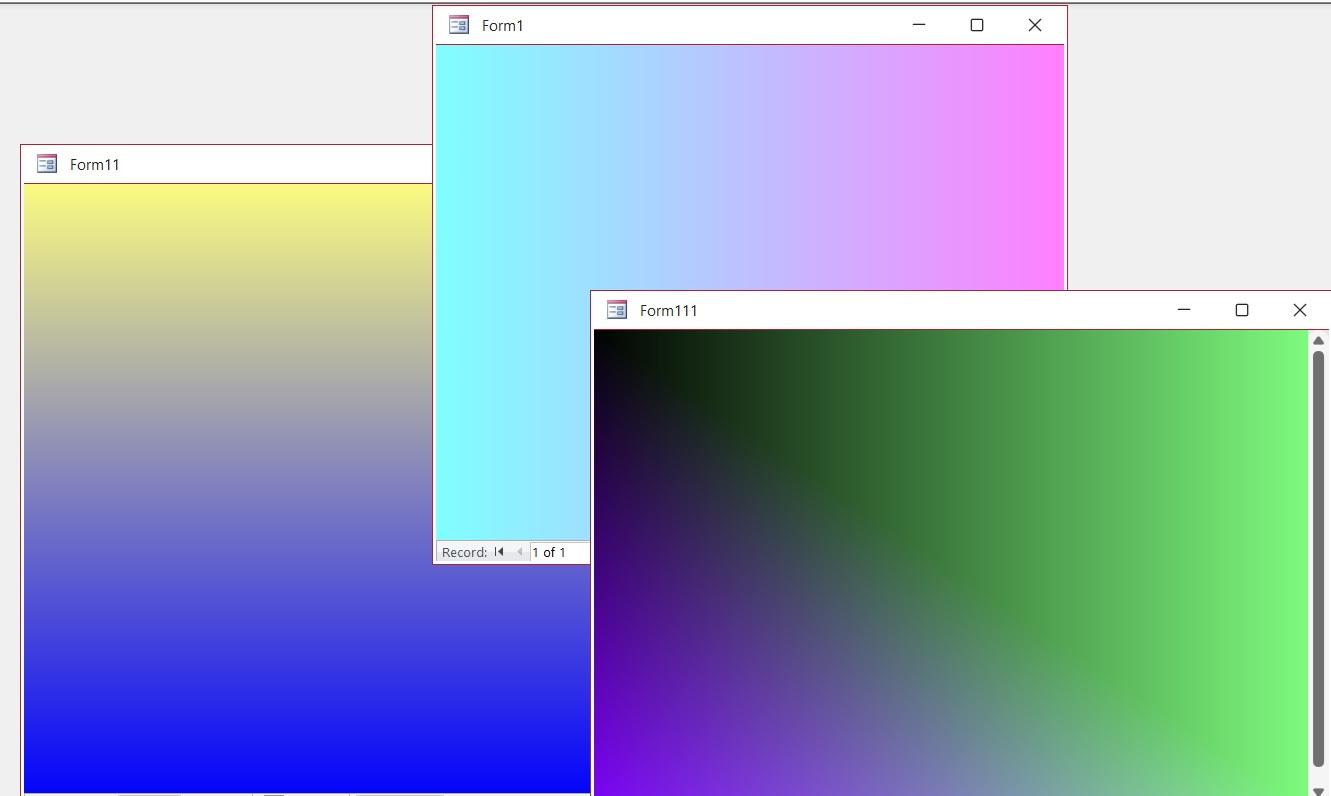The width and height of the screenshot is (1331, 796).
Task: Click the Form111 window form icon
Action: (617, 310)
